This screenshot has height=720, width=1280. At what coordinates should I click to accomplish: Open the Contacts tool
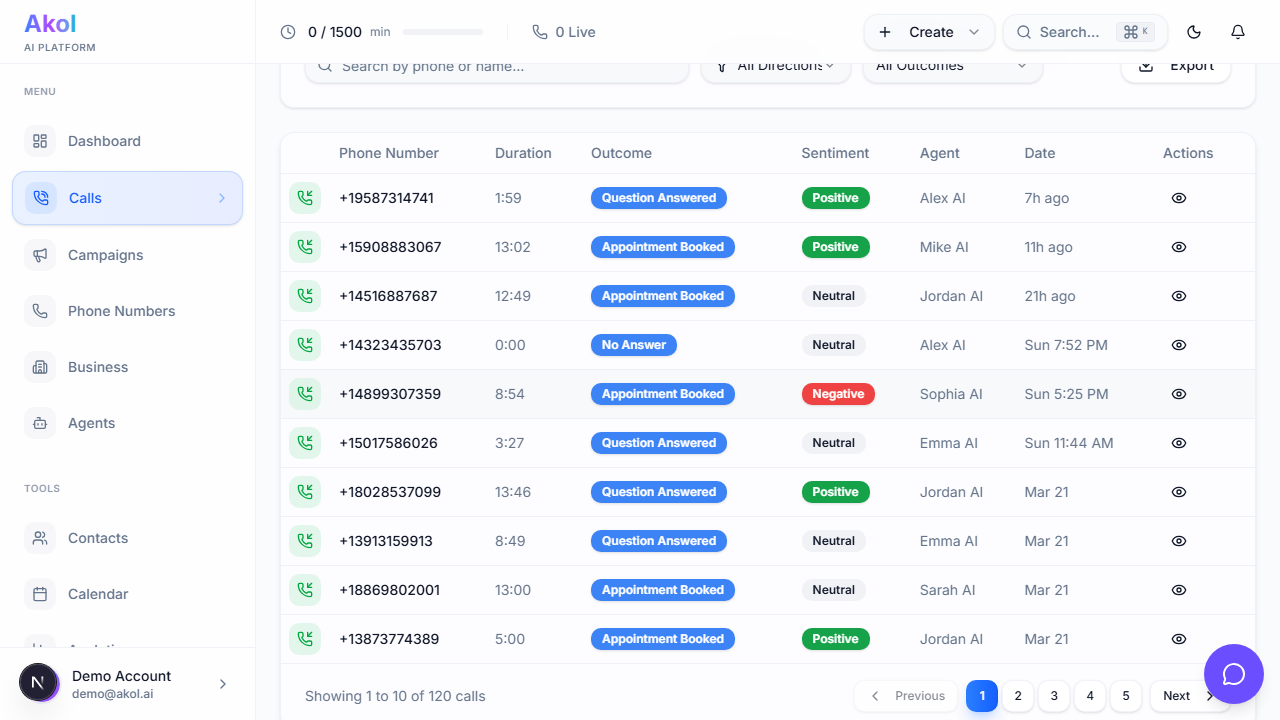point(98,538)
